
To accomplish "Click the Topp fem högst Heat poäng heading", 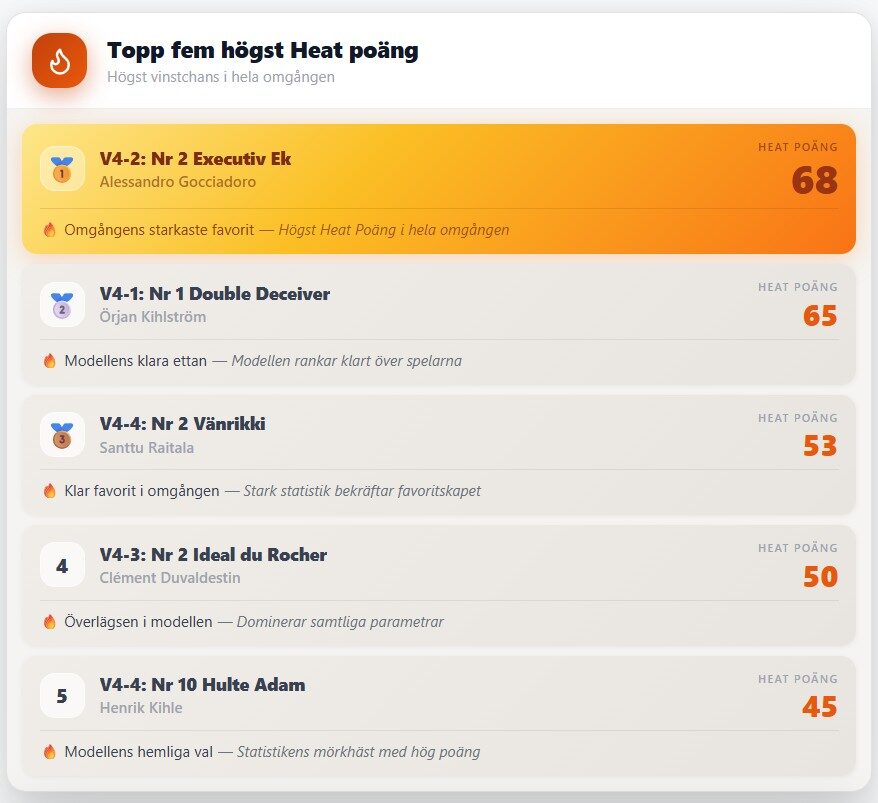I will coord(263,50).
